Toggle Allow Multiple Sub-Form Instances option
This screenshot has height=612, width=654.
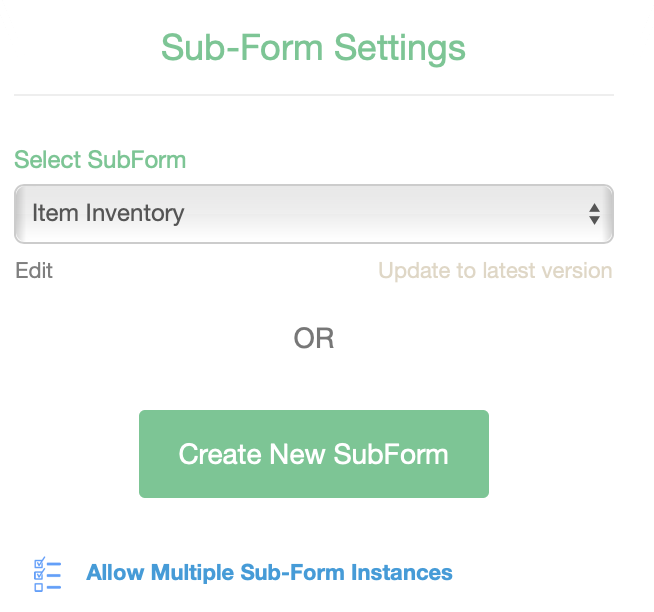point(269,574)
